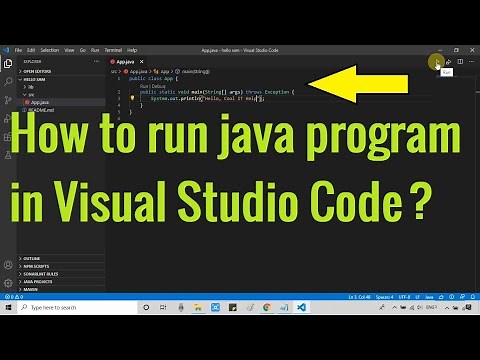Viewport: 480px width, 360px height.
Task: Open the Extensions view in the activity bar
Action: [x=8, y=137]
